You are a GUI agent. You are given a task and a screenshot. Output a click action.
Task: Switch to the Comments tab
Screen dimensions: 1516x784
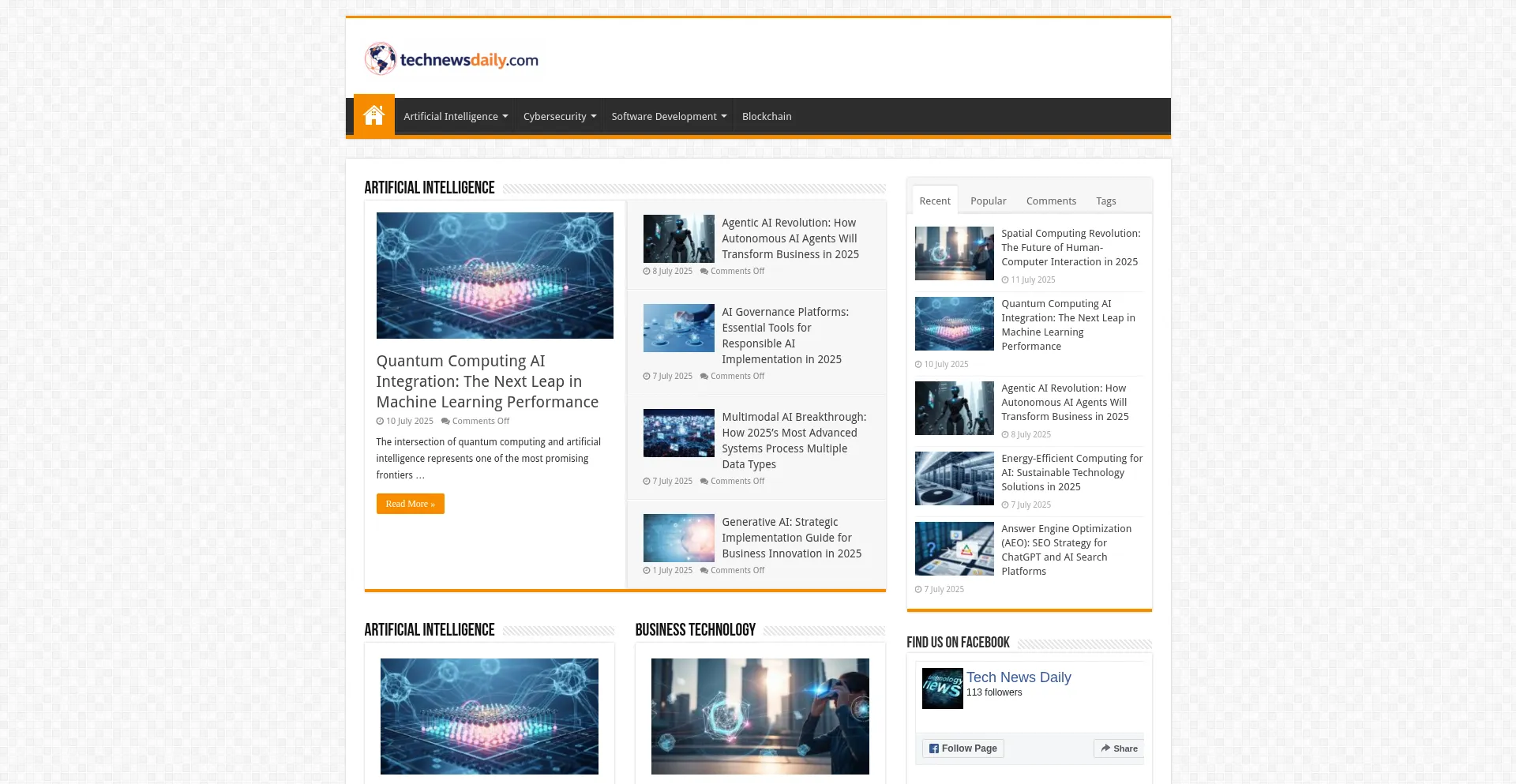tap(1051, 201)
